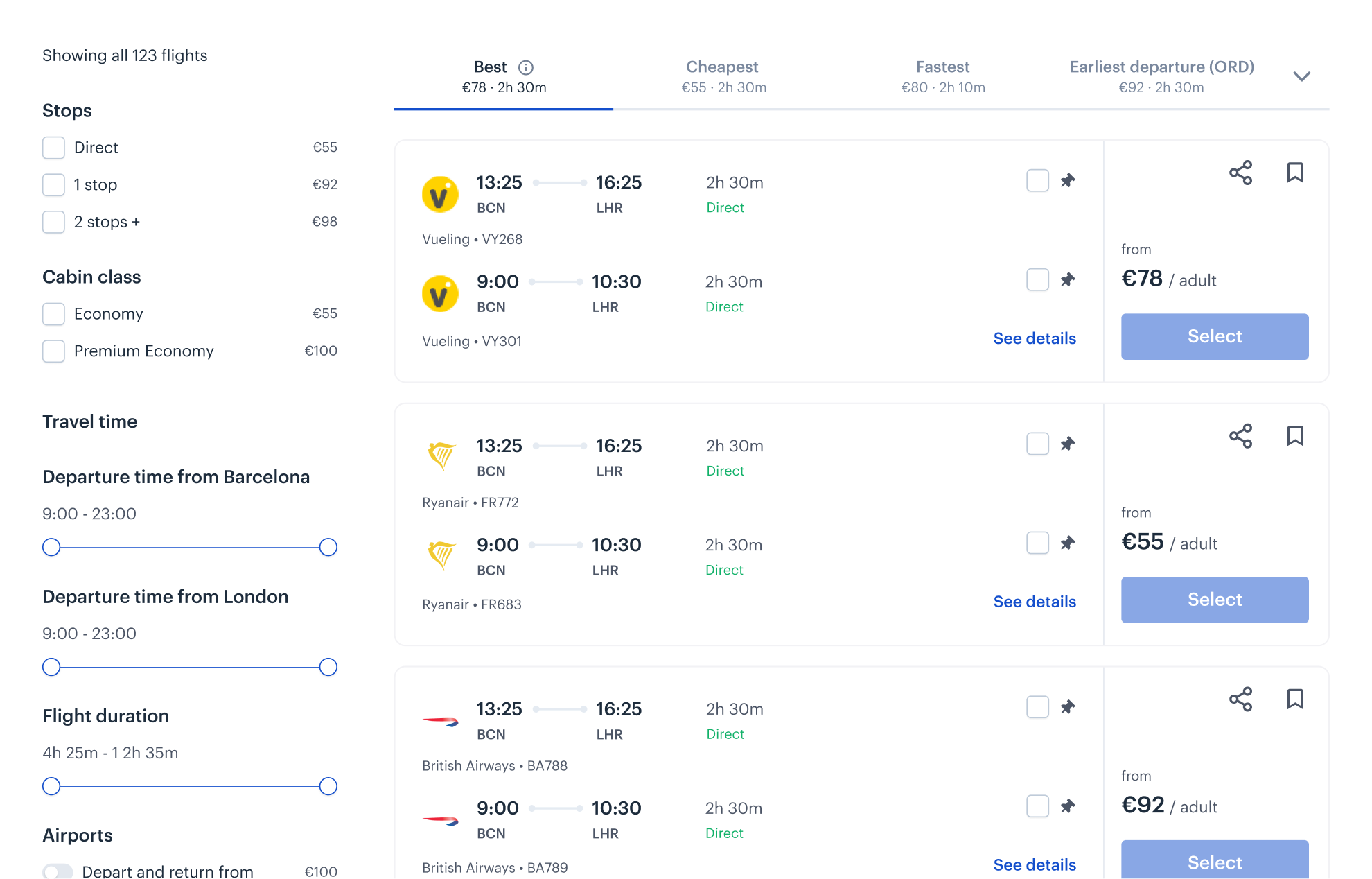Enable the Economy cabin class checkbox
This screenshot has height=879, width=1372.
53,314
